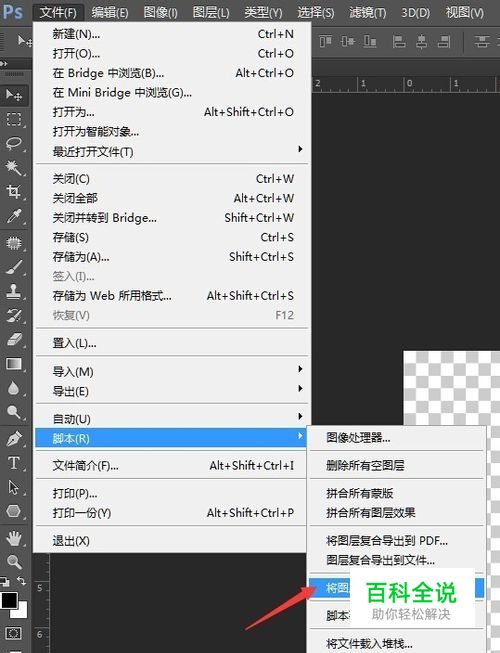Choose 退出(X) to quit Photoshop
The width and height of the screenshot is (500, 653).
[x=172, y=541]
